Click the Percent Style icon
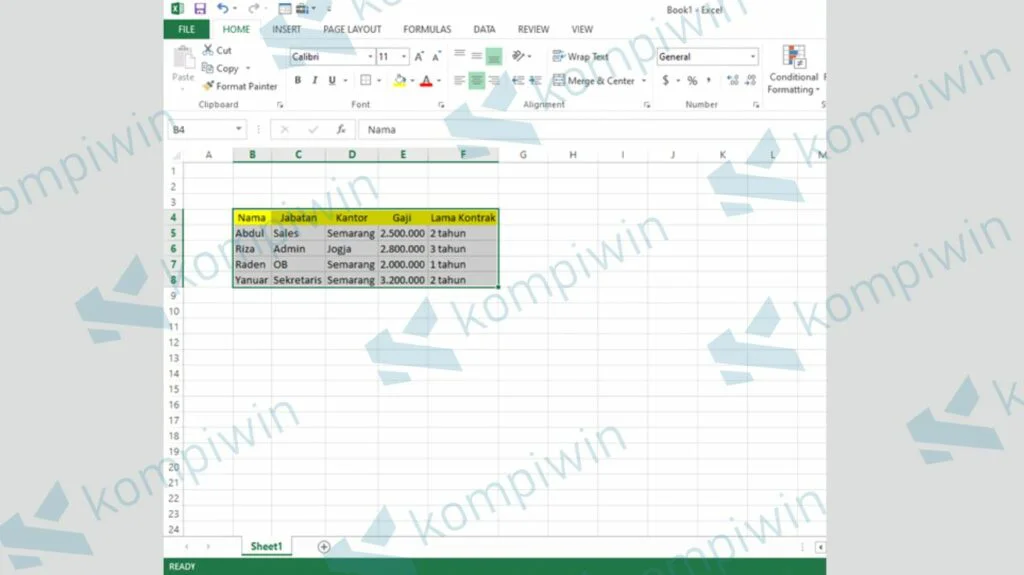The height and width of the screenshot is (575, 1024). click(x=692, y=81)
